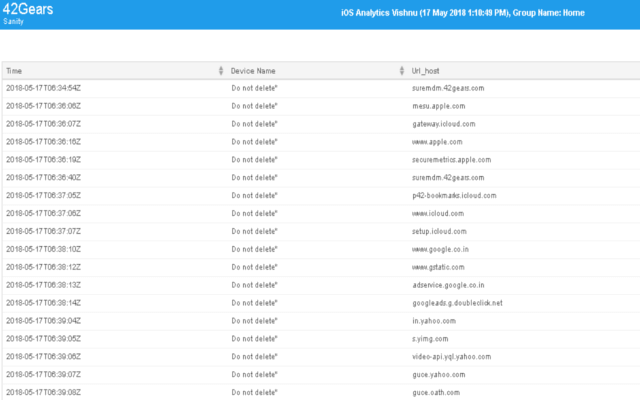Click Do not delete in the guce.yahoo.com row

[254, 375]
